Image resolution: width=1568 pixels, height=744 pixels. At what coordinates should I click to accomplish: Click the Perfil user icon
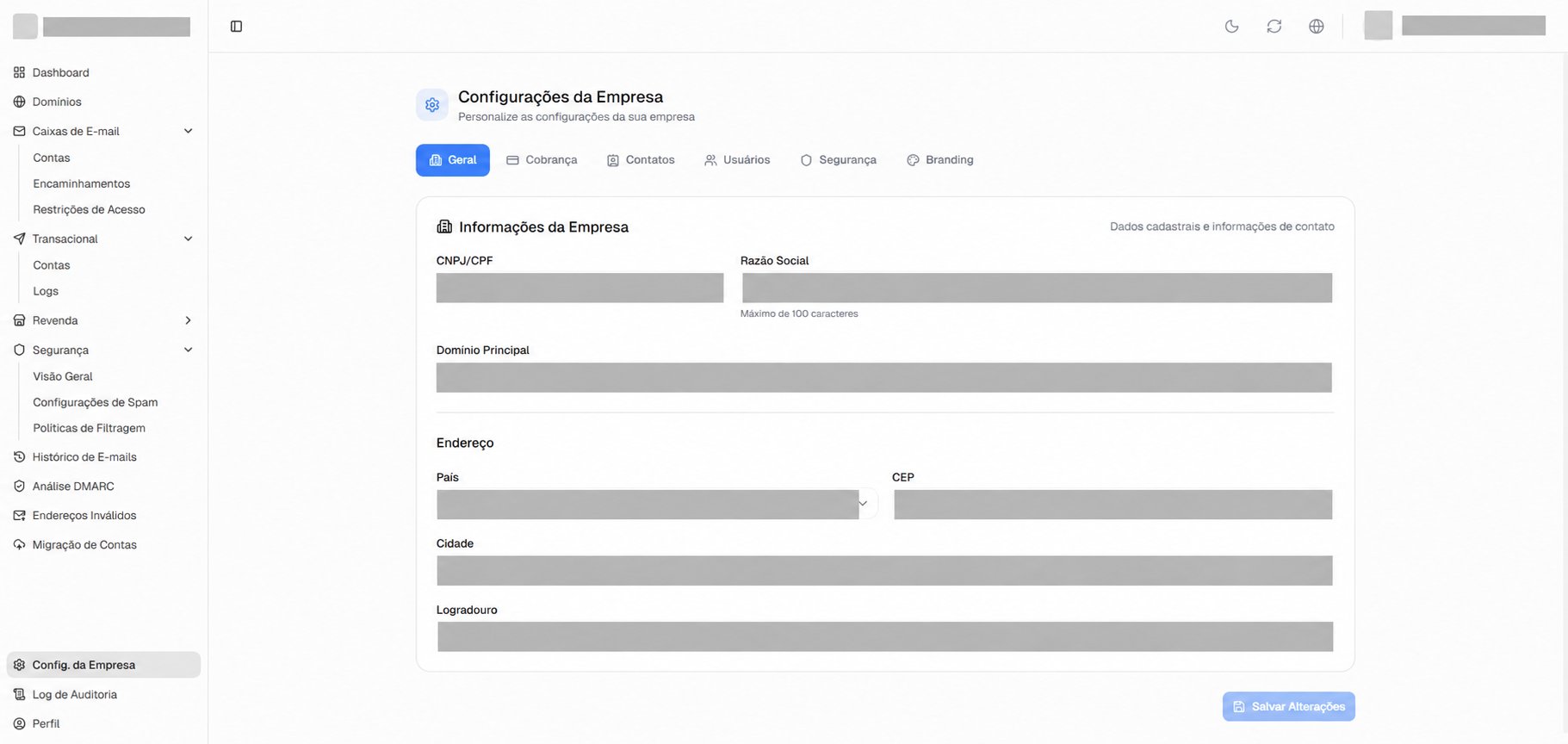[19, 723]
